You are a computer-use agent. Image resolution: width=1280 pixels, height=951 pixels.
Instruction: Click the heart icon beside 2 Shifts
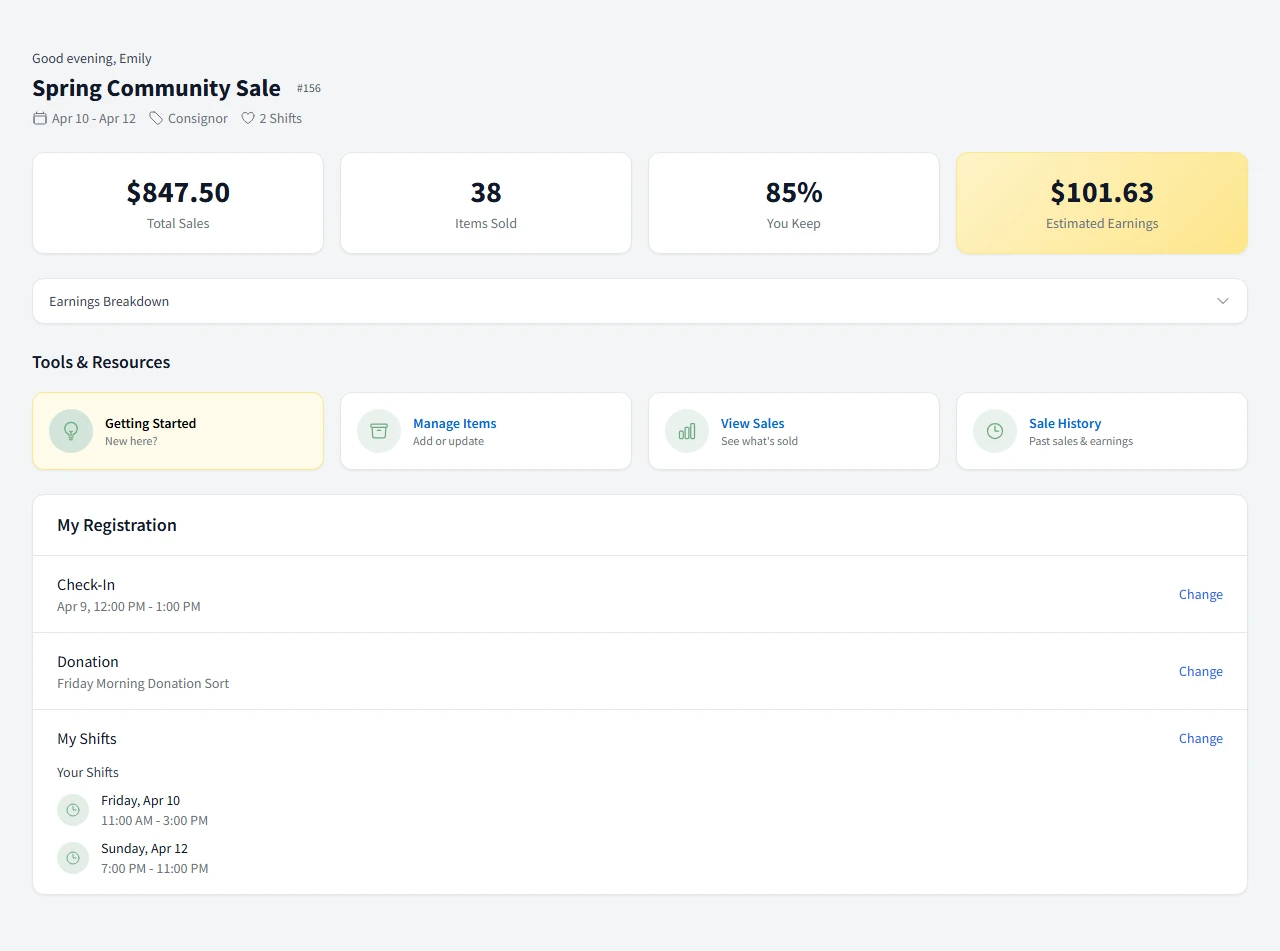point(247,118)
